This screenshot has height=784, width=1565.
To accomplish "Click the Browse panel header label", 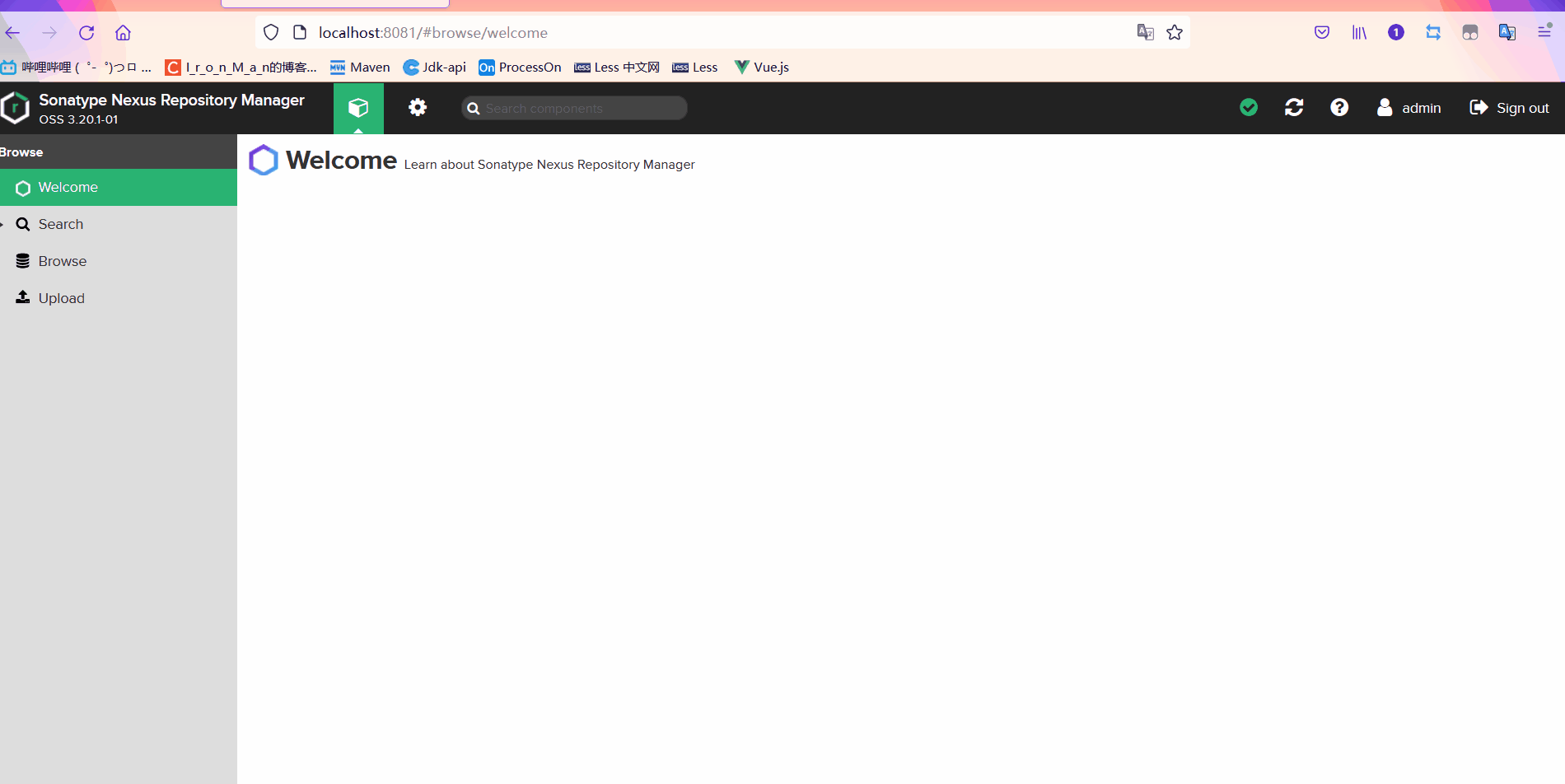I will [21, 152].
